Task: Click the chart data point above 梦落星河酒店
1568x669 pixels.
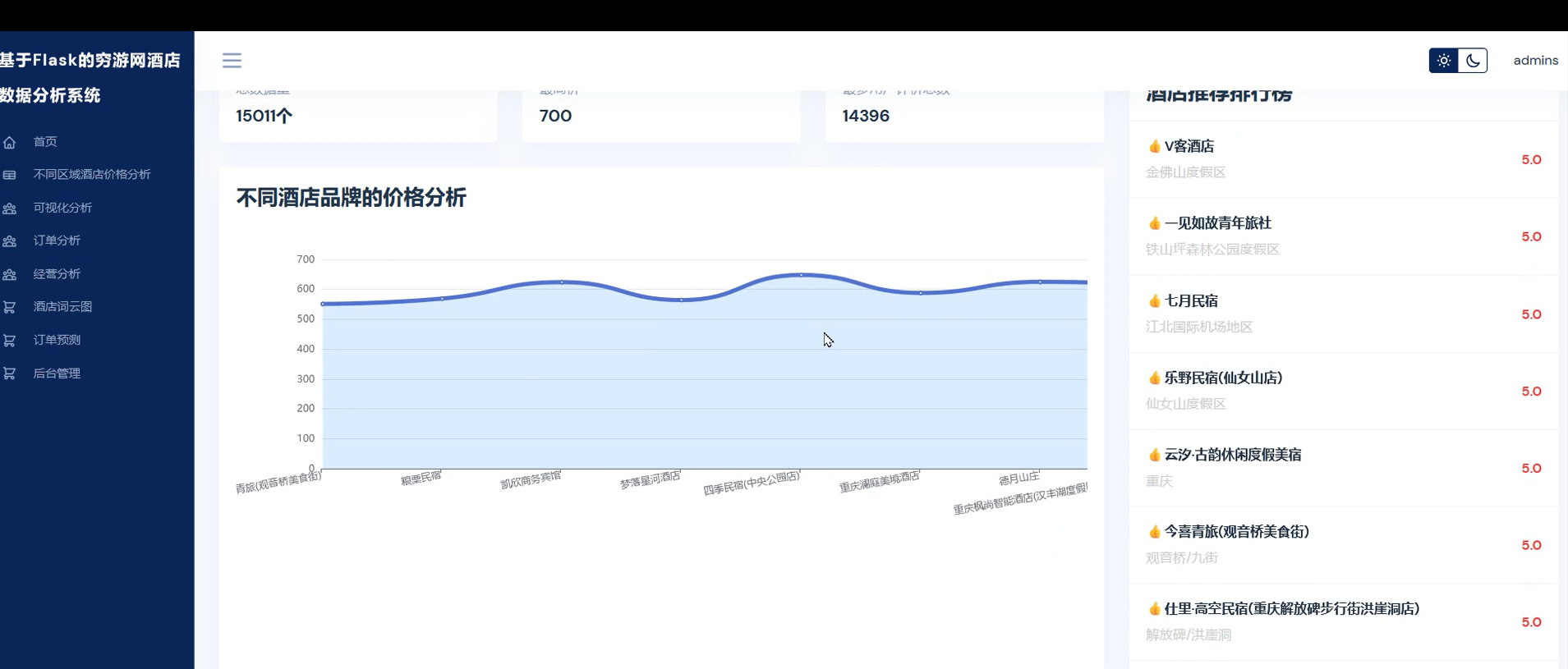Action: click(x=681, y=300)
